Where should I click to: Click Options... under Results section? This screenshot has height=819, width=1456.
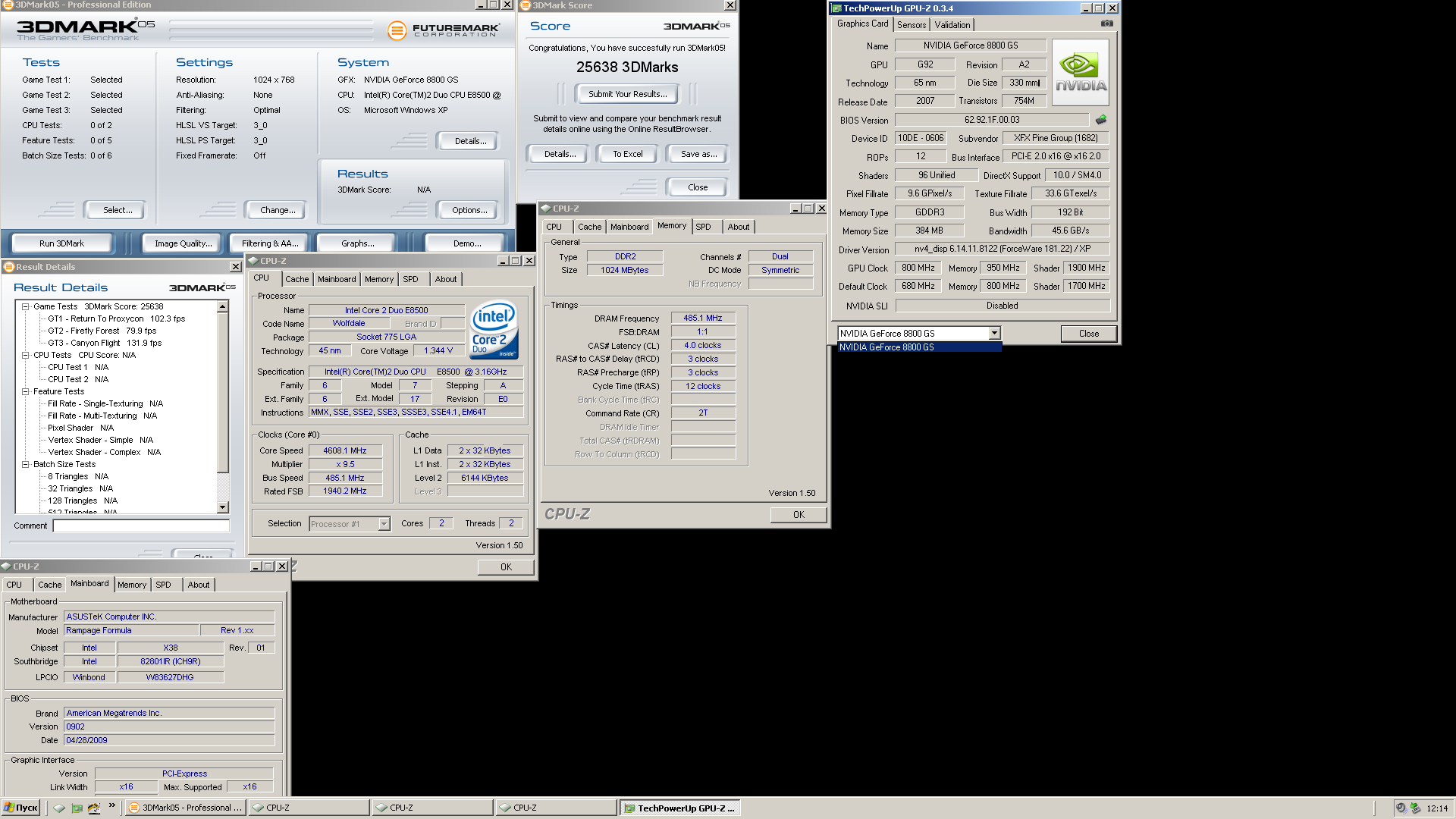[x=469, y=210]
